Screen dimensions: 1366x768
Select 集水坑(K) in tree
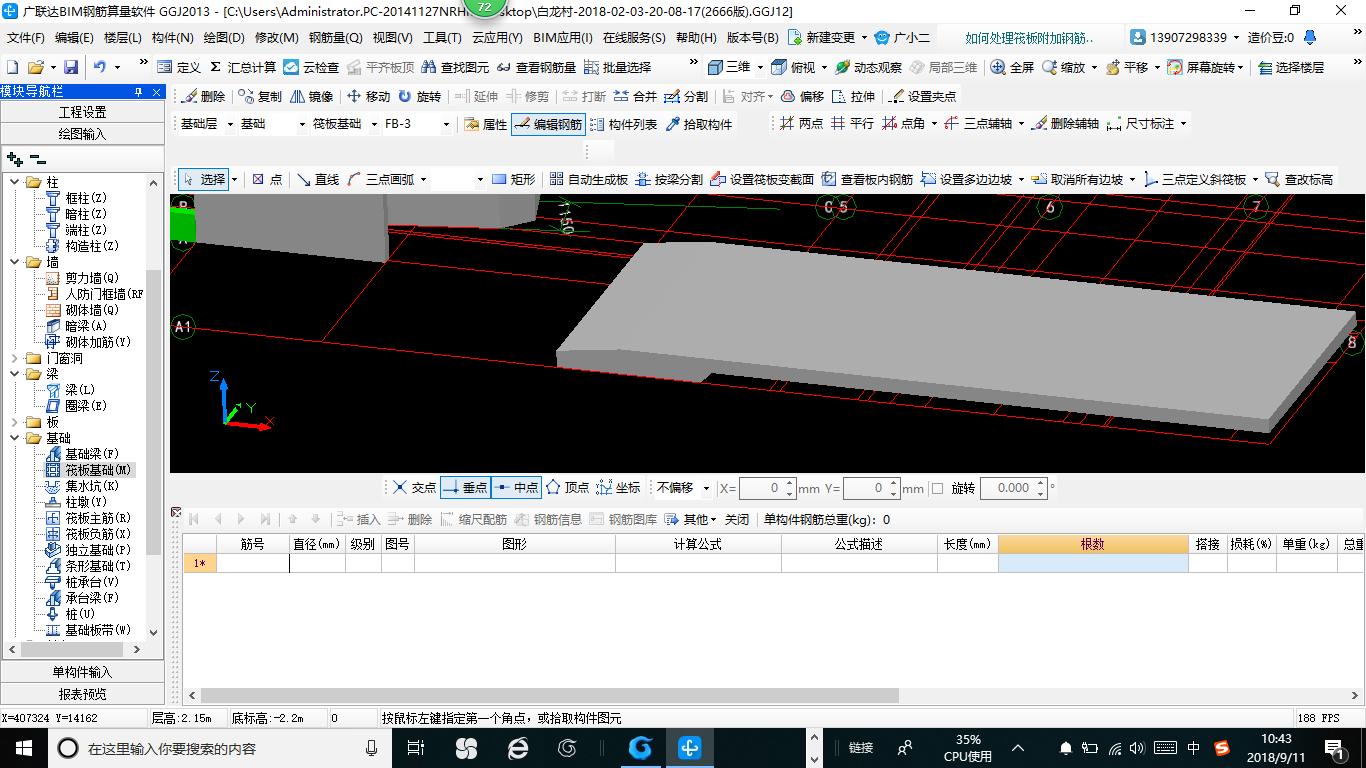pos(92,486)
